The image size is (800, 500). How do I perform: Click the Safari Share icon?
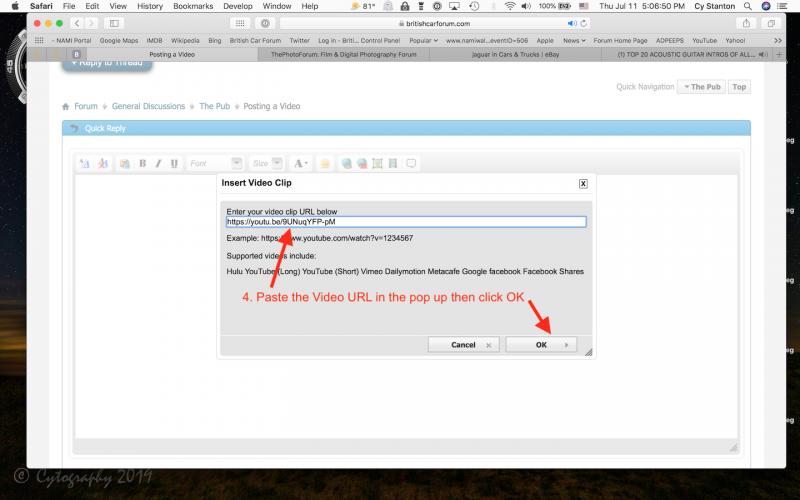click(x=747, y=22)
